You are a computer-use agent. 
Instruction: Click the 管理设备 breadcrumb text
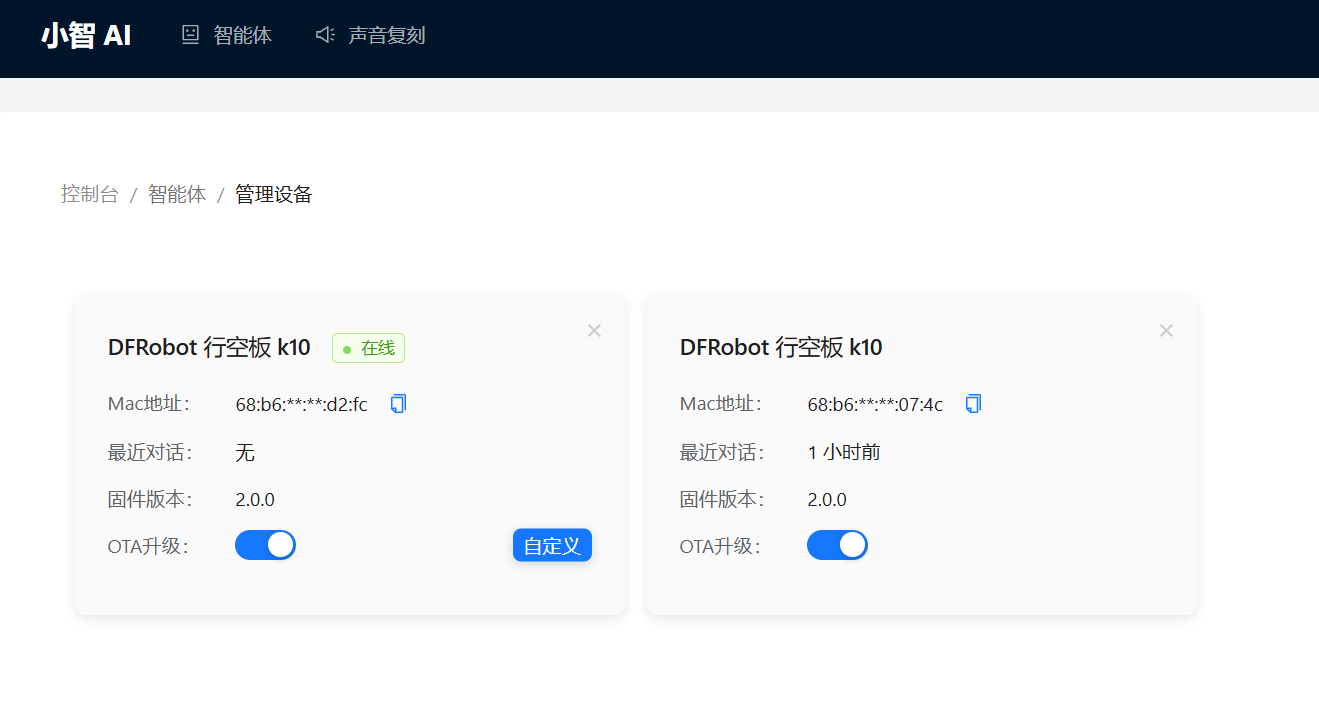pos(274,194)
